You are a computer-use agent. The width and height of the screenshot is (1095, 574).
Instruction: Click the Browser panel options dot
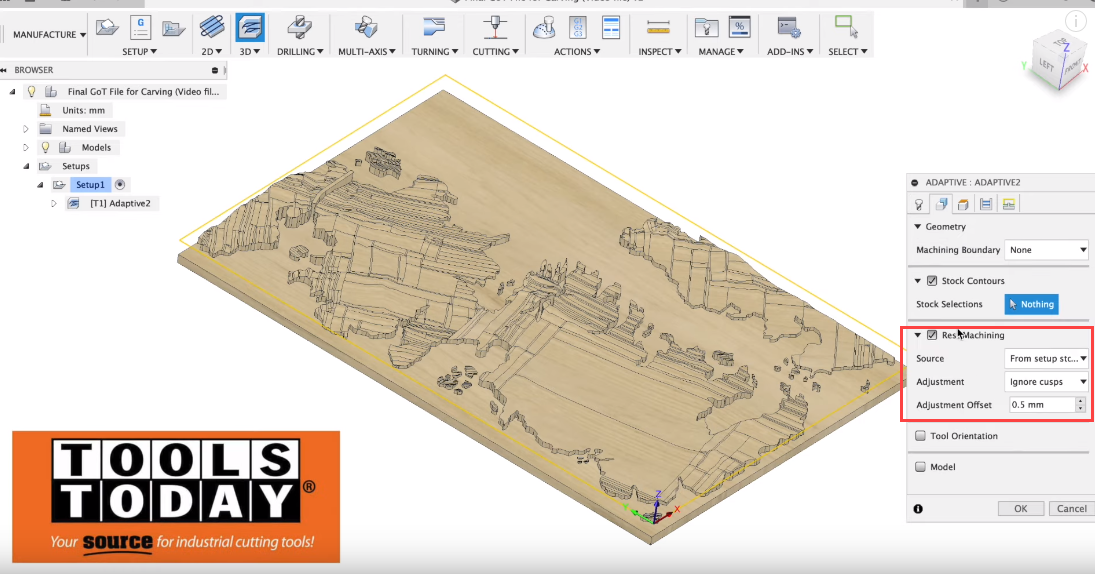click(x=214, y=71)
